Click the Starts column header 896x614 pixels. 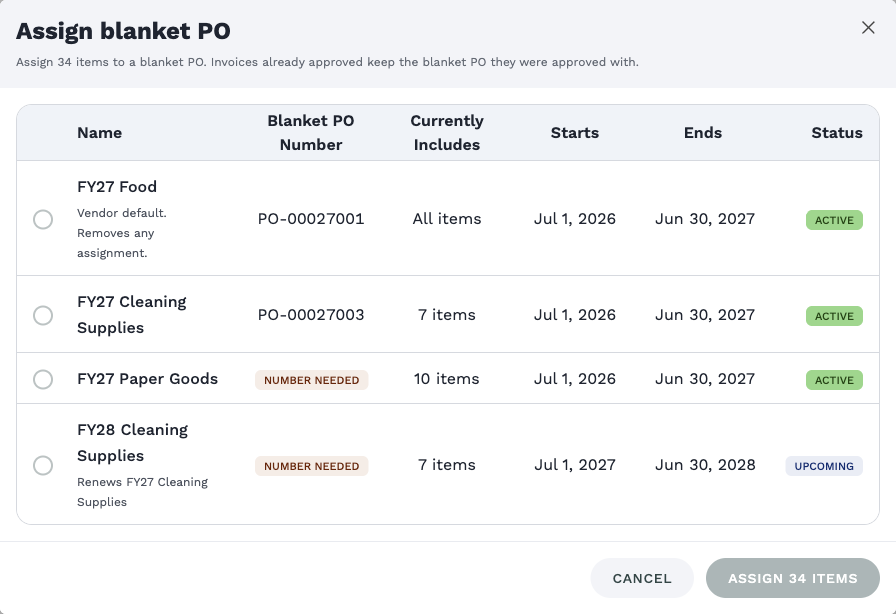[575, 133]
